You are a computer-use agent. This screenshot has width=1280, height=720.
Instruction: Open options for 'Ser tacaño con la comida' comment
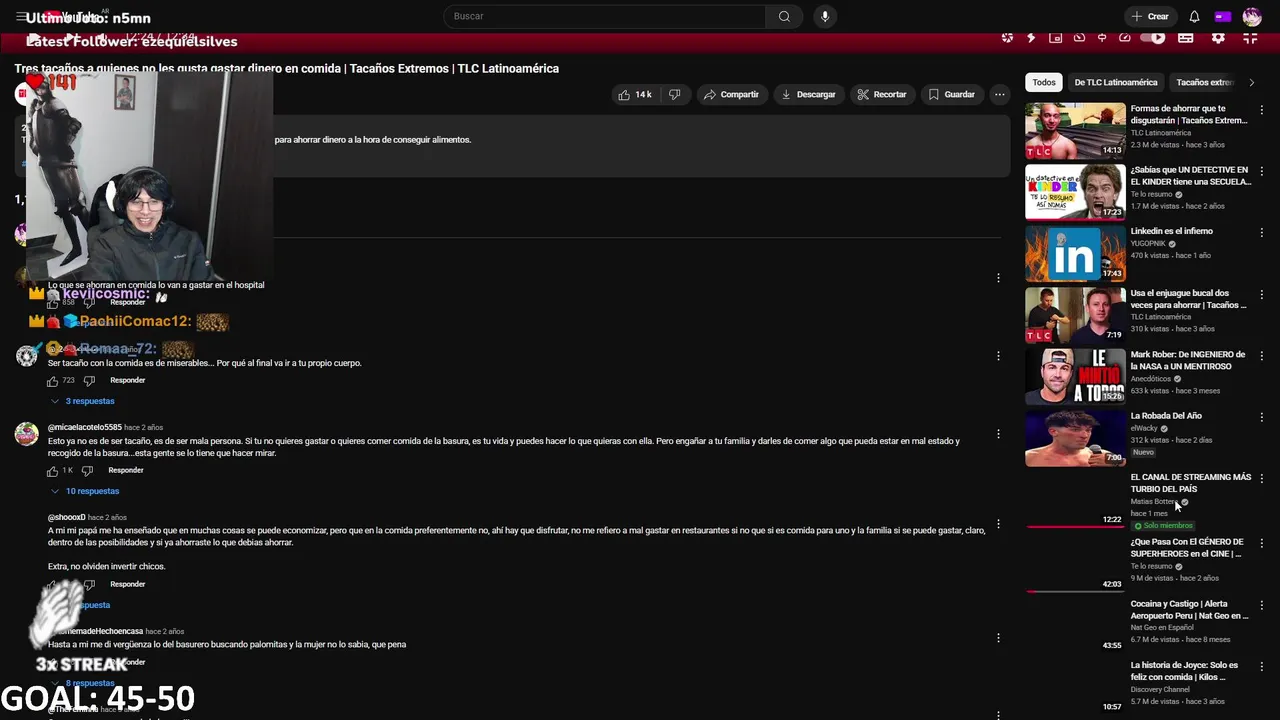(998, 356)
